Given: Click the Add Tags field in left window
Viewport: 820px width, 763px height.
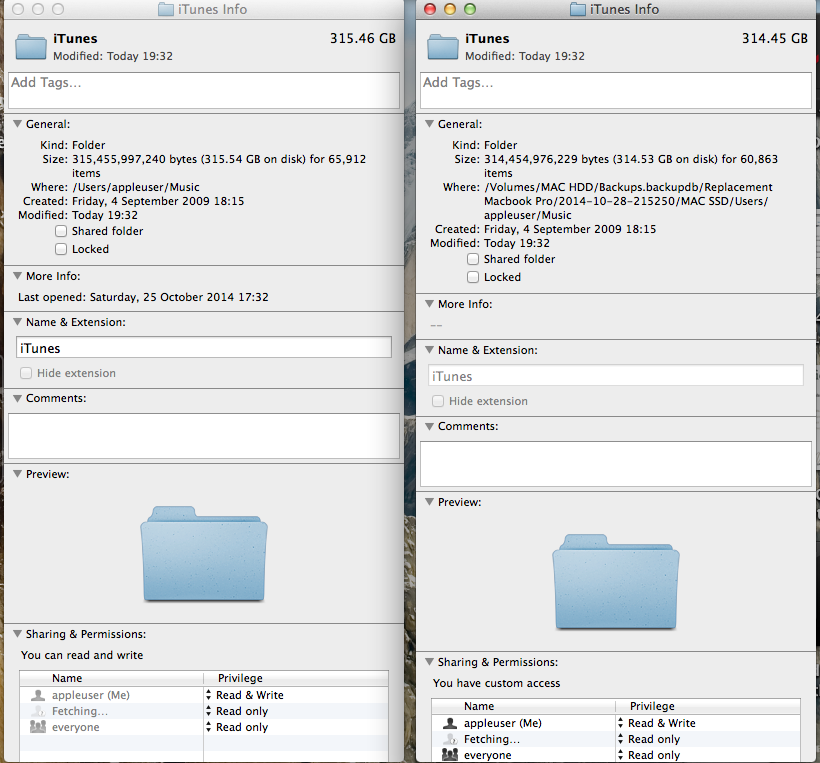Looking at the screenshot, I should tap(204, 90).
